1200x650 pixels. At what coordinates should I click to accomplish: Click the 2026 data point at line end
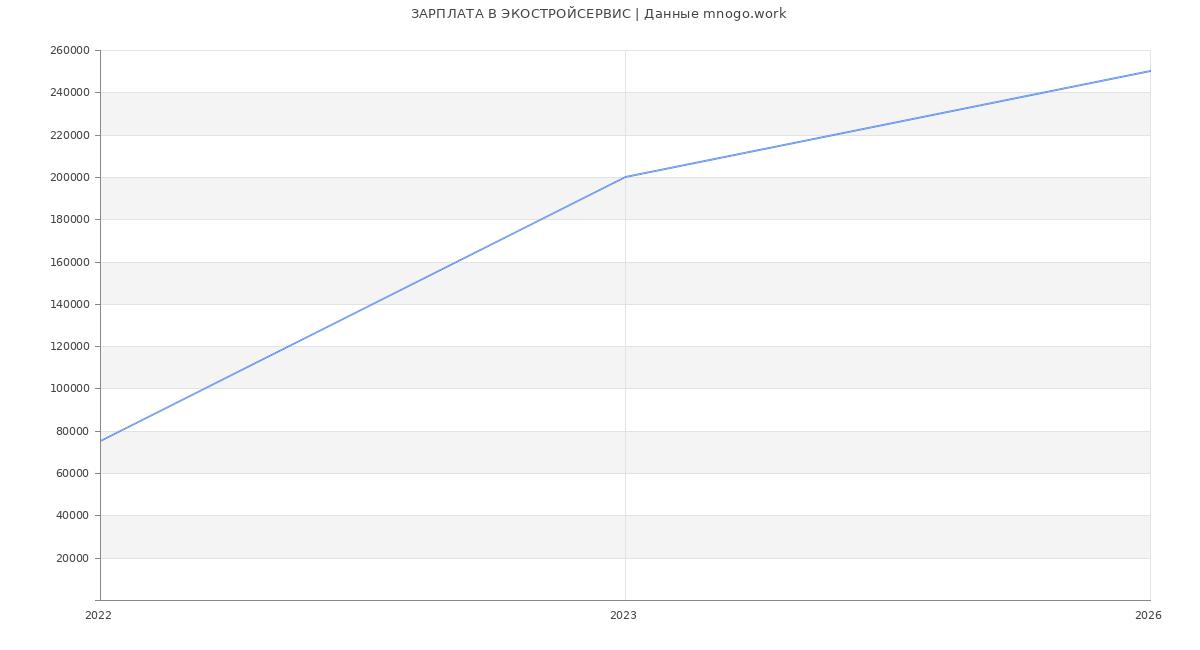pyautogui.click(x=1149, y=71)
